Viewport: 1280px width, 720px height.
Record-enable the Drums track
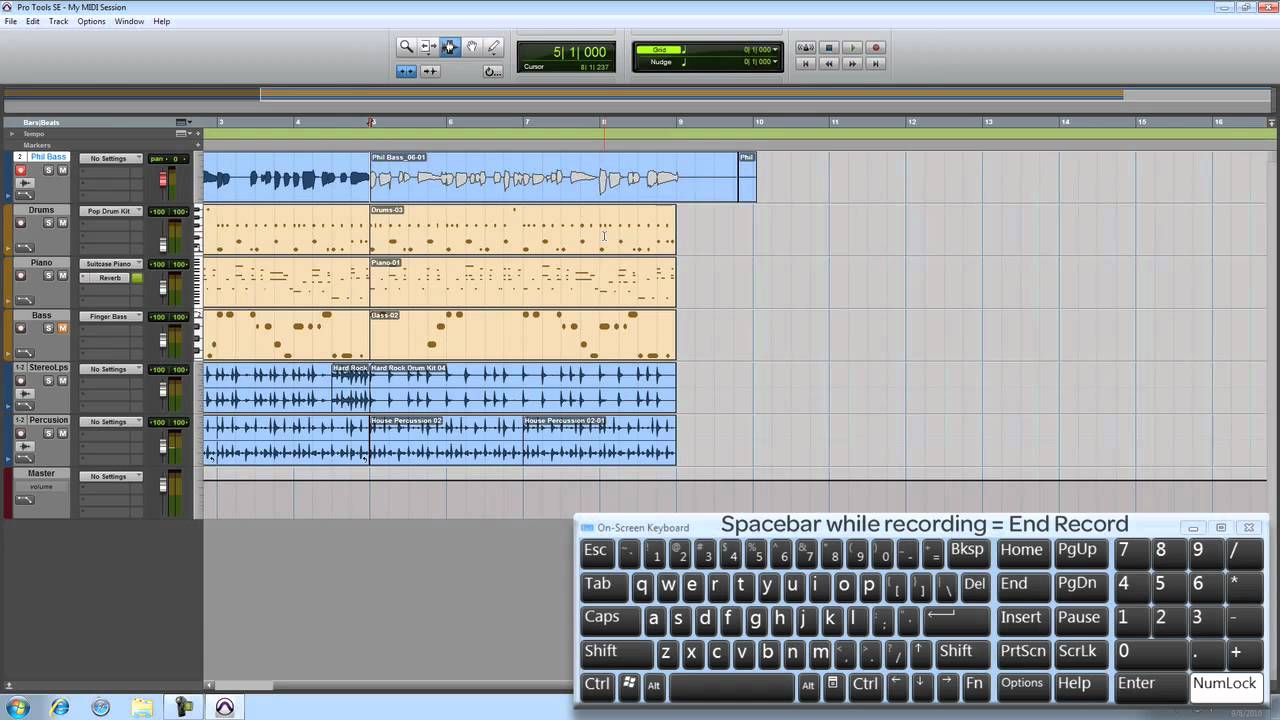20,223
